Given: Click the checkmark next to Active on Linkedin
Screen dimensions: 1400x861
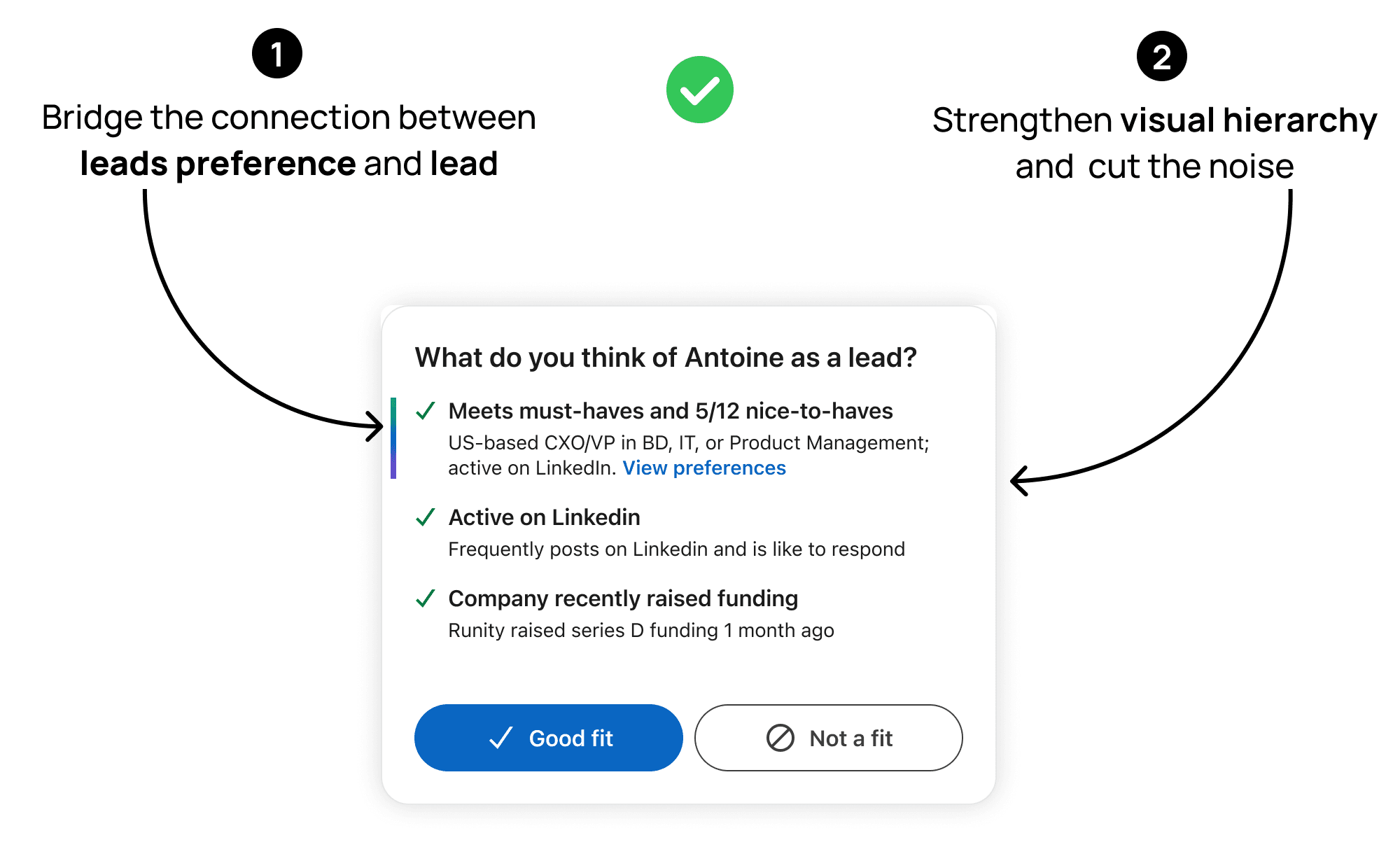Looking at the screenshot, I should click(424, 518).
